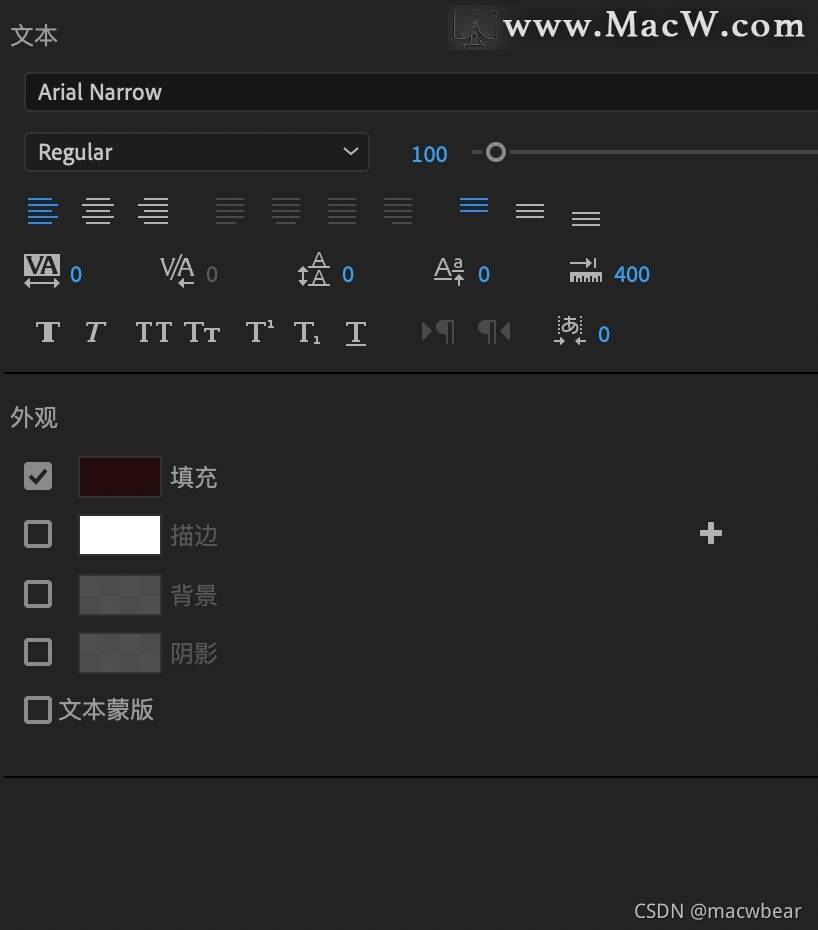Click the tracking VA icon
Screen dimensions: 818x930
point(42,271)
